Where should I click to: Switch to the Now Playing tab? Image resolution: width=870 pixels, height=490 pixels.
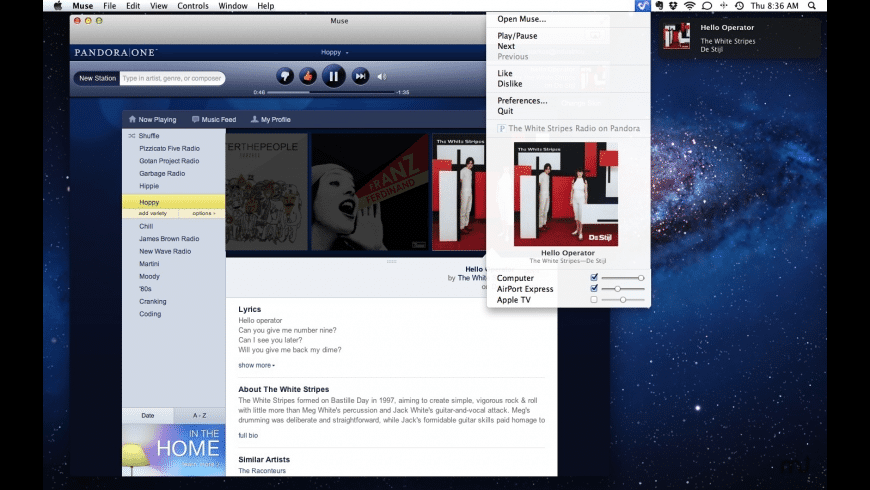(153, 119)
